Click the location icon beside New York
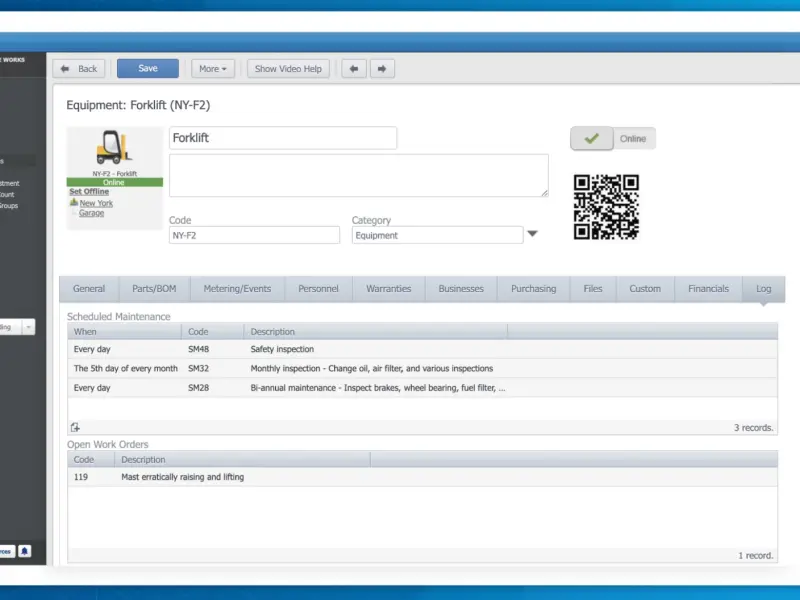 pos(74,203)
